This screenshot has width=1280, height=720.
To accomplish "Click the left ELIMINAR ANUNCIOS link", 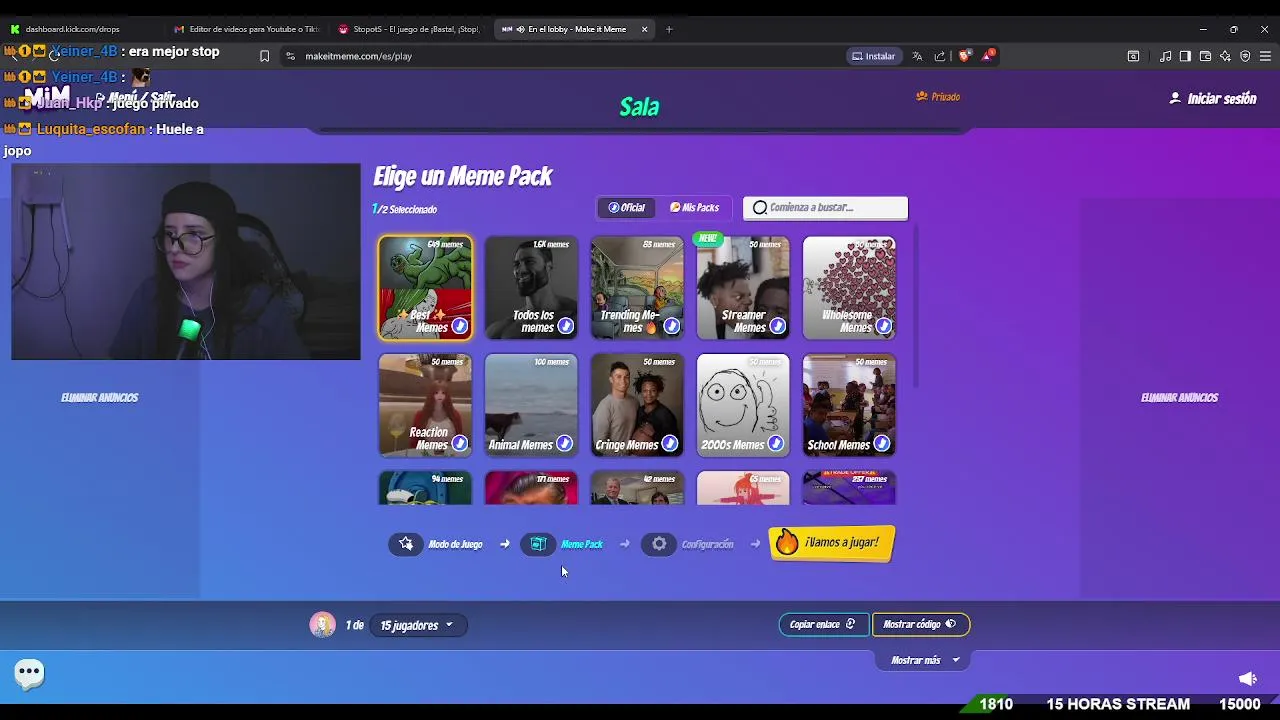I will [99, 397].
